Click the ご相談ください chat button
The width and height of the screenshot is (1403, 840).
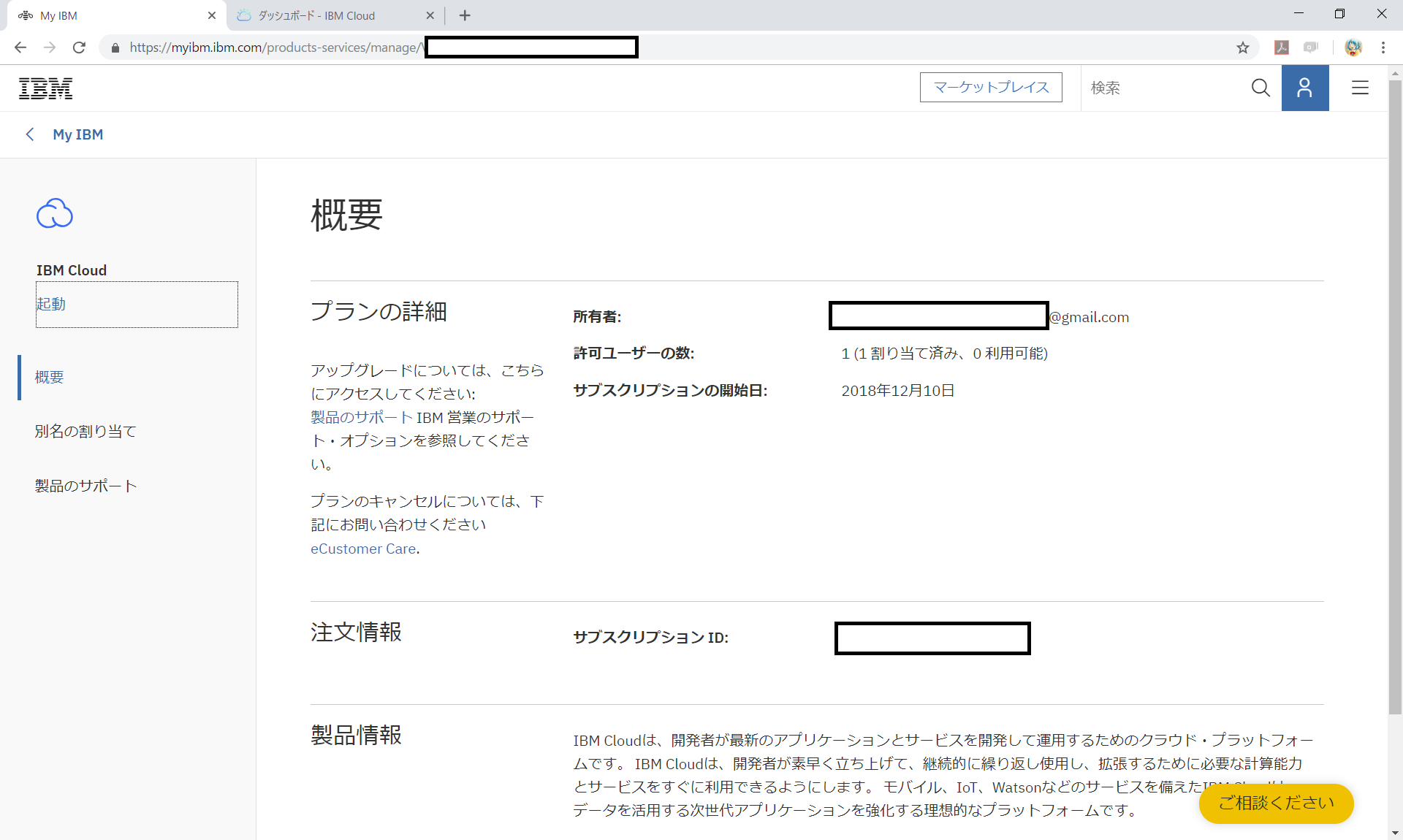1276,803
